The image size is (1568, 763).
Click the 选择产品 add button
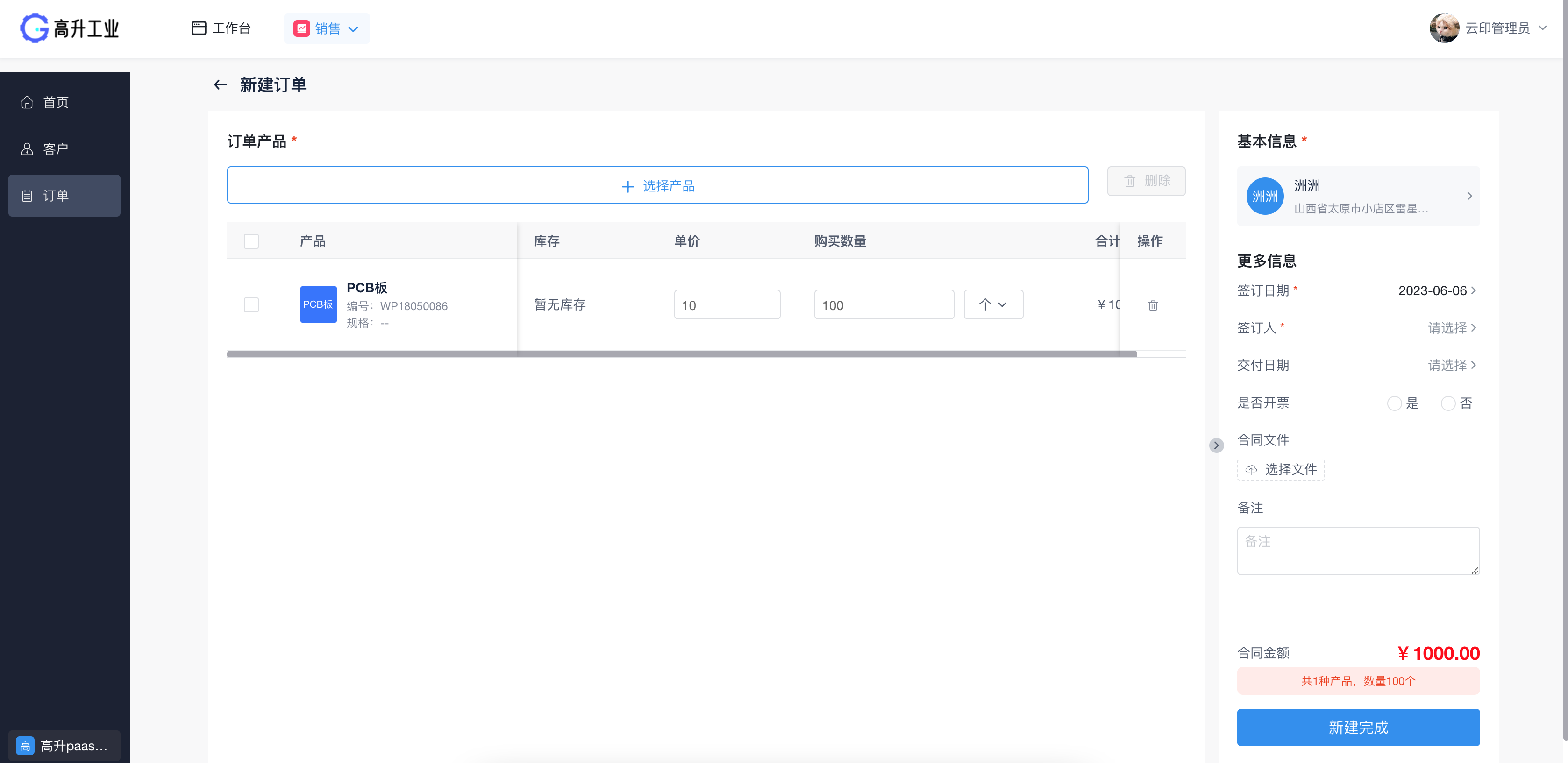[x=657, y=185]
